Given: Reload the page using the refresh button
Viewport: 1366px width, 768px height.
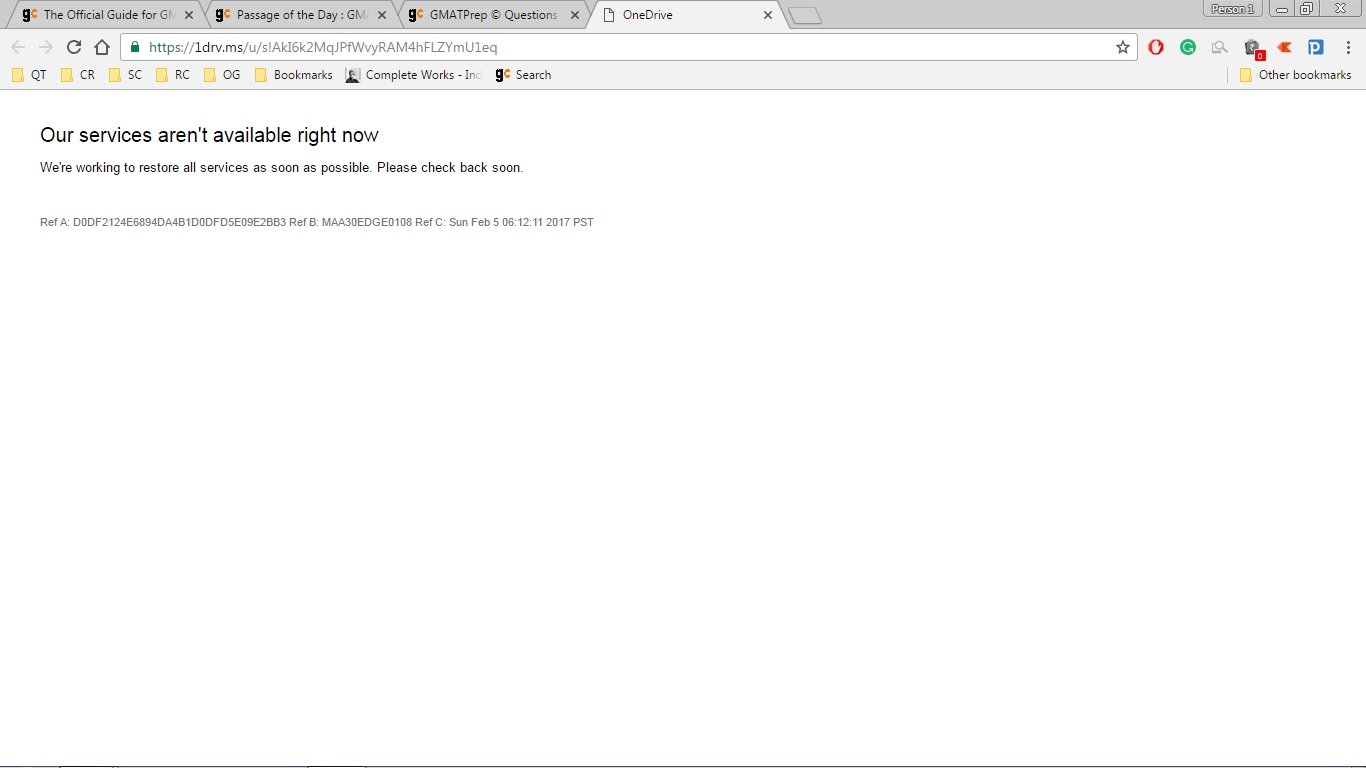Looking at the screenshot, I should coord(73,47).
